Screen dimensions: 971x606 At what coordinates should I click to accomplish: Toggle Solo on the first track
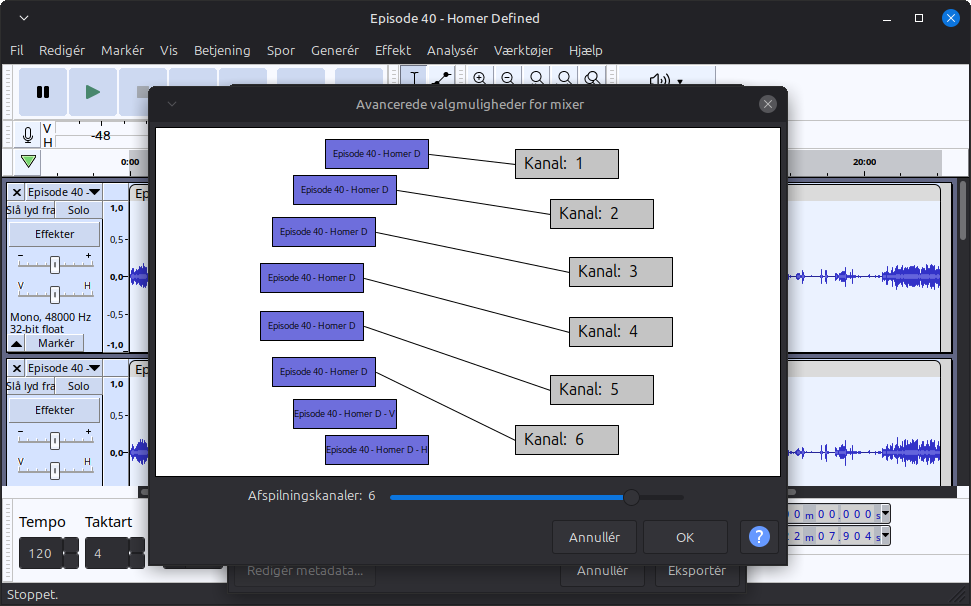click(x=78, y=210)
